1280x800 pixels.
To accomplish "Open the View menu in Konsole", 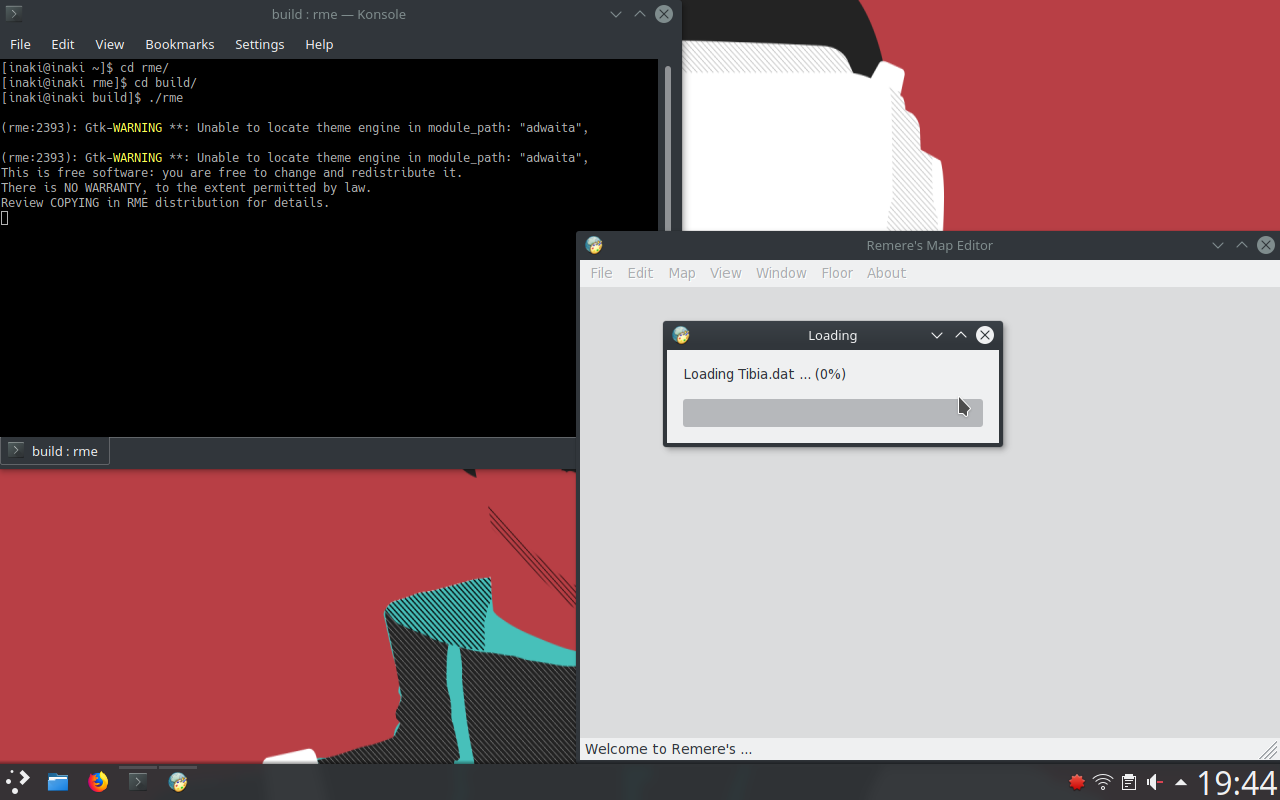I will pyautogui.click(x=110, y=44).
